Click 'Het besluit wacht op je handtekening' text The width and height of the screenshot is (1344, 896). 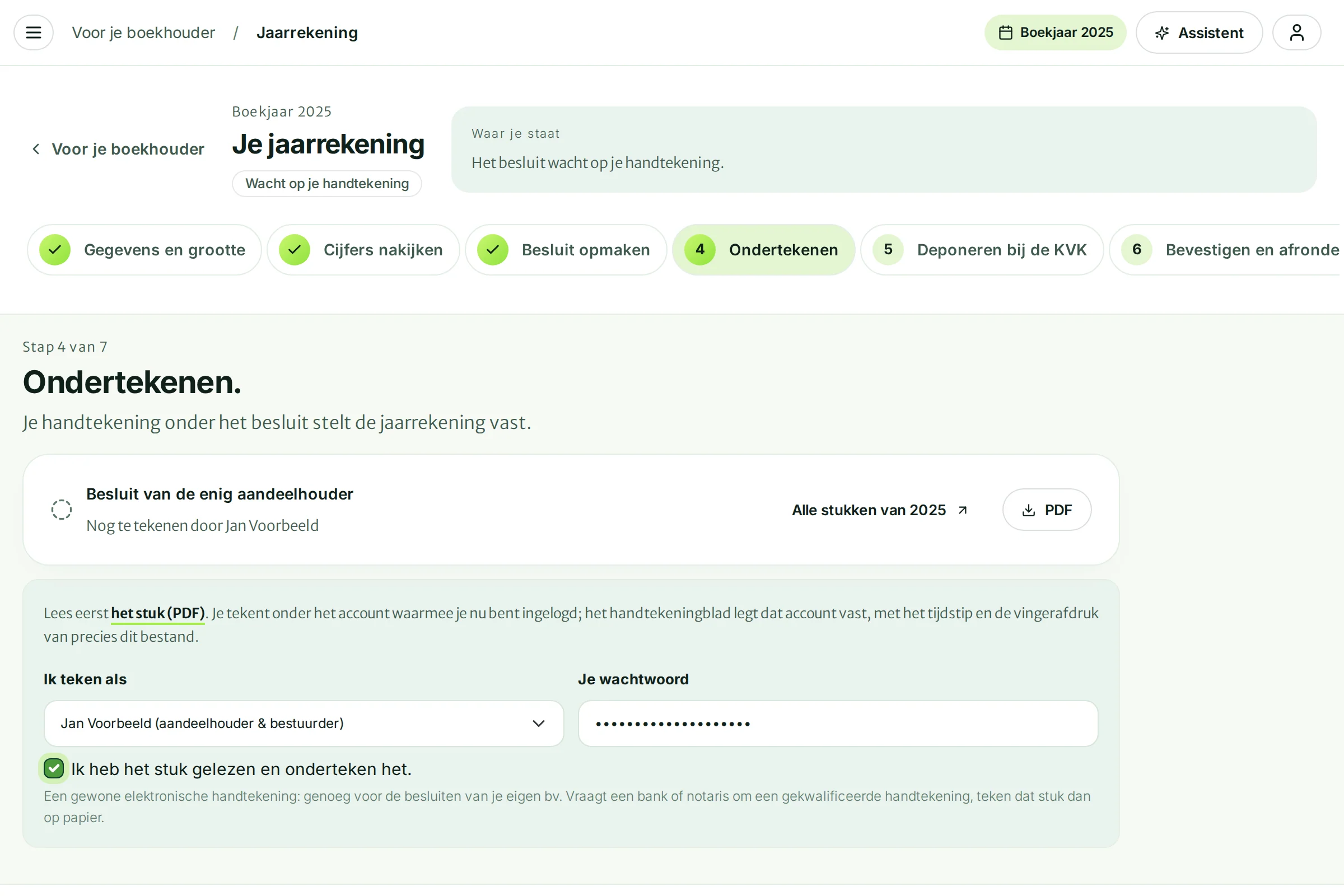[597, 163]
